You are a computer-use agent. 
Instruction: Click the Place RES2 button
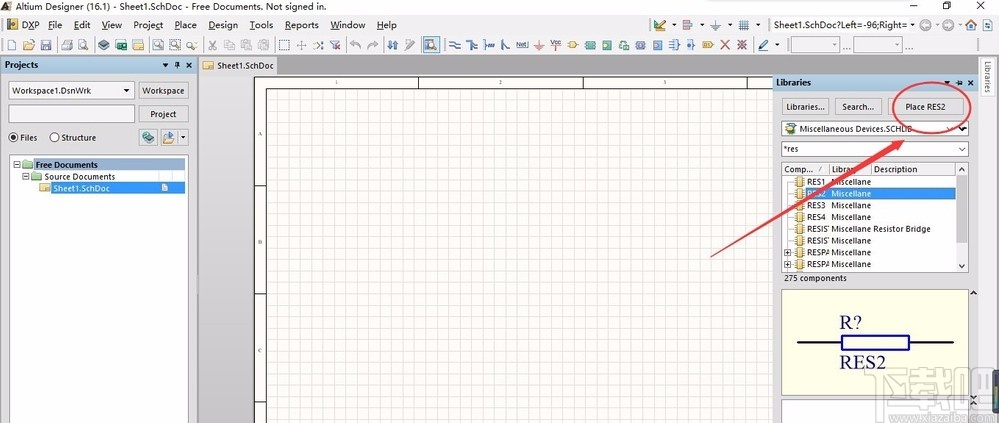925,107
